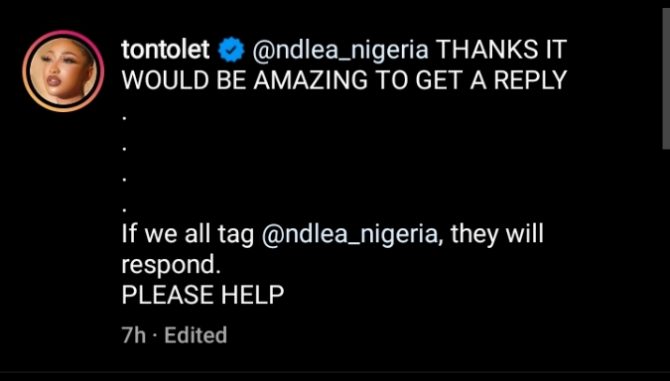Screen dimensions: 670x381
Task: Click the vertical scrollbar thumb
Action: click(x=666, y=77)
